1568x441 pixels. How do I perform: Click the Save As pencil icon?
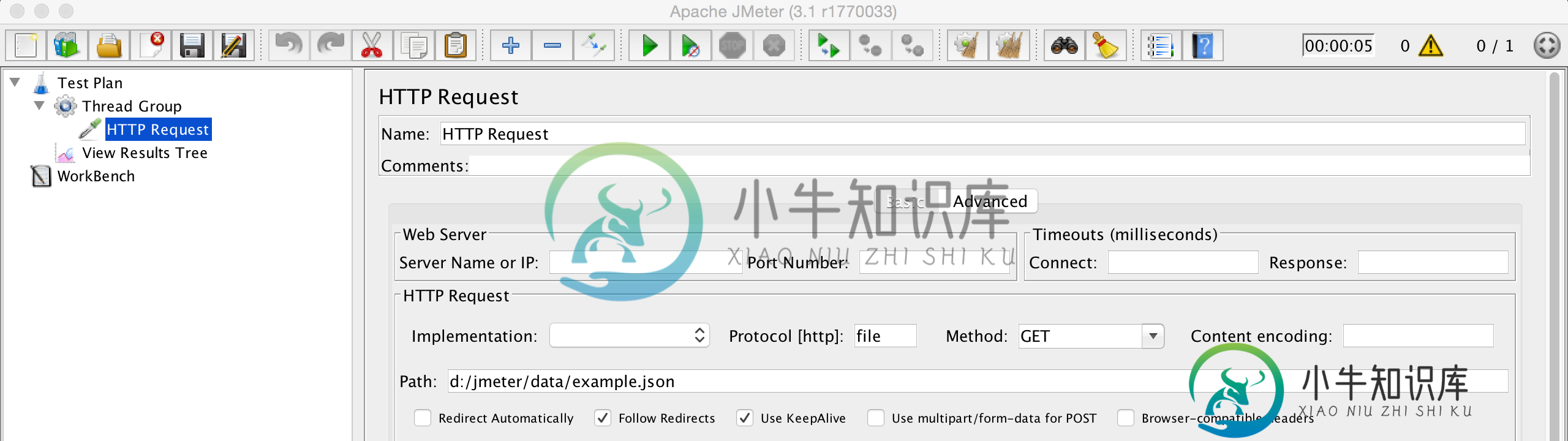click(x=233, y=46)
